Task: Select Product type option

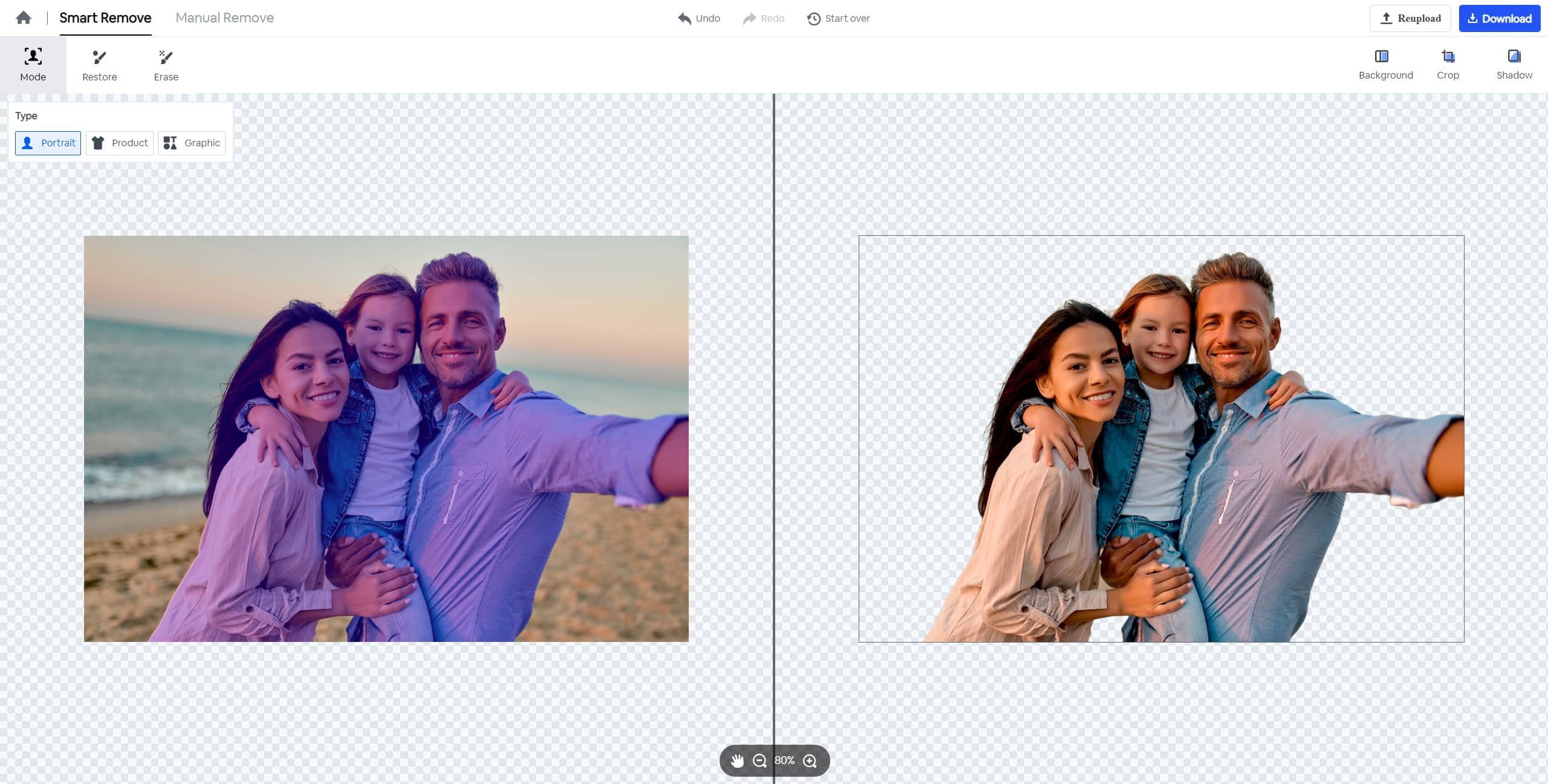Action: [119, 142]
